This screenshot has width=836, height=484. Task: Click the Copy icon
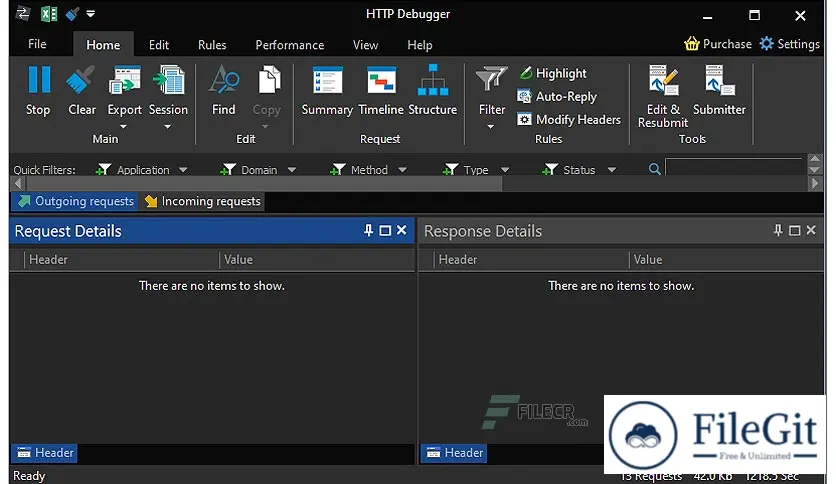(269, 80)
